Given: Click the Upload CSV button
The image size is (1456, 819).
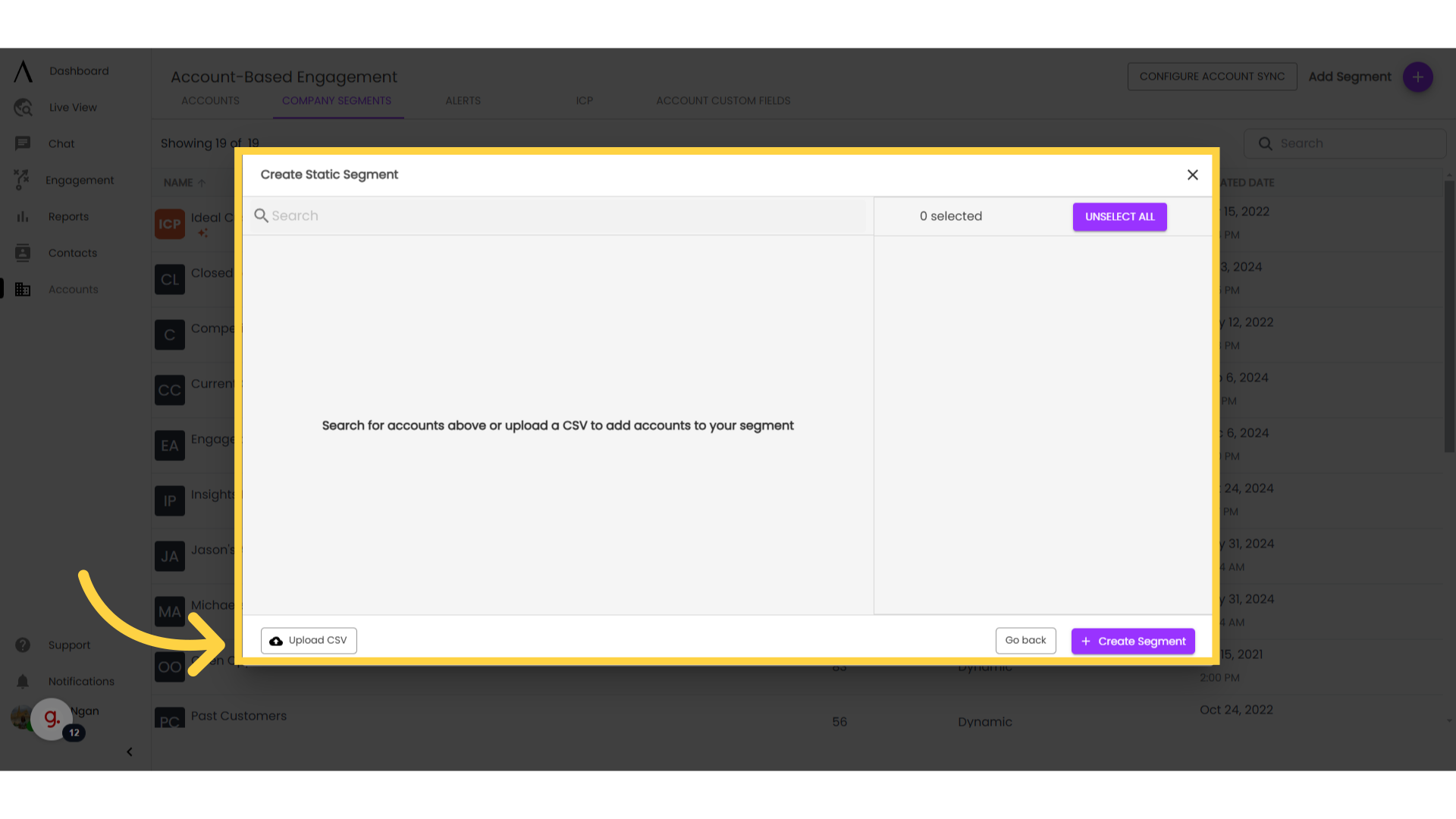Looking at the screenshot, I should (x=308, y=640).
